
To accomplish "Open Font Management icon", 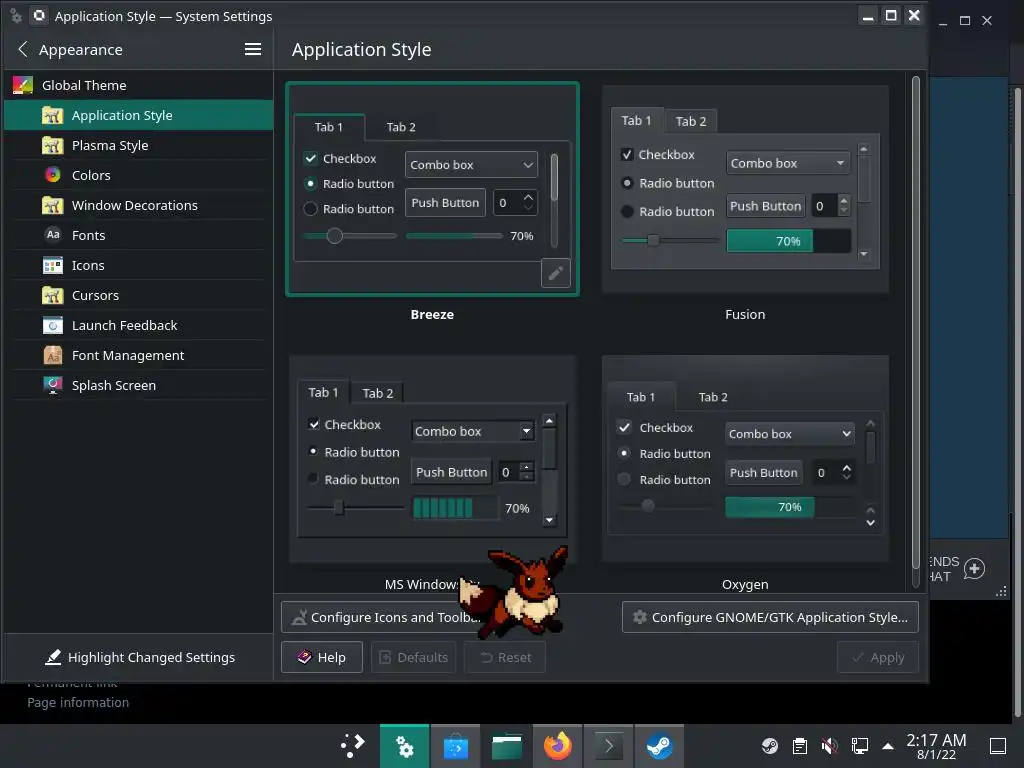I will point(52,355).
